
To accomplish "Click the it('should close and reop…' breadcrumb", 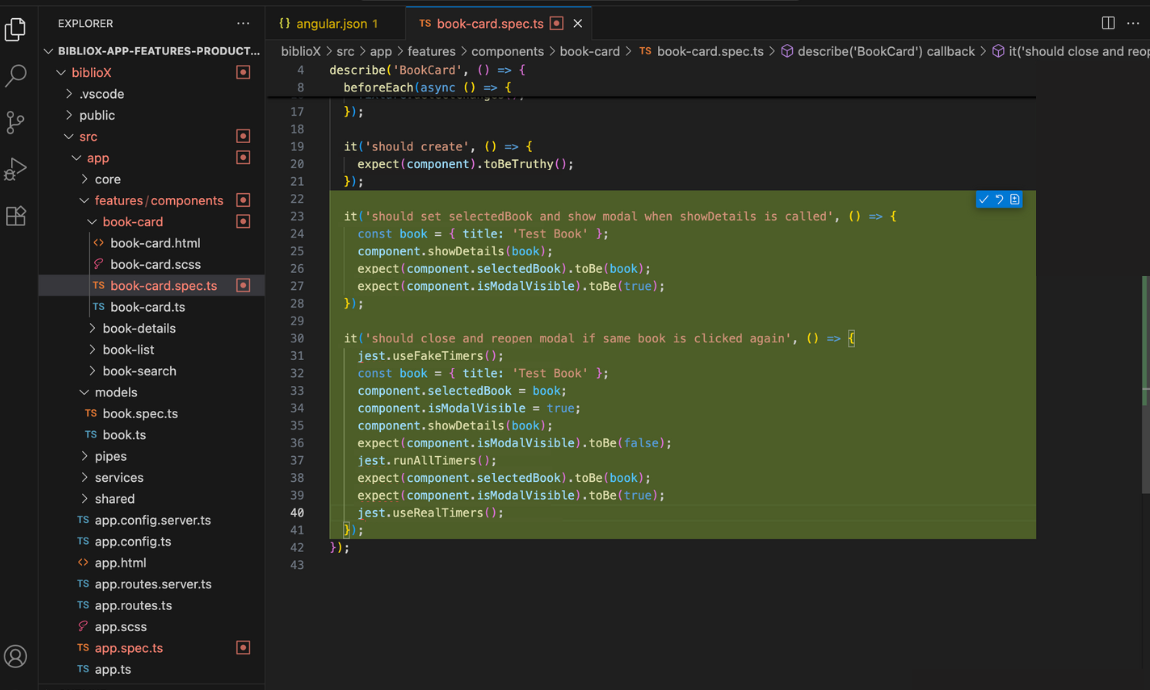I will [x=1070, y=50].
